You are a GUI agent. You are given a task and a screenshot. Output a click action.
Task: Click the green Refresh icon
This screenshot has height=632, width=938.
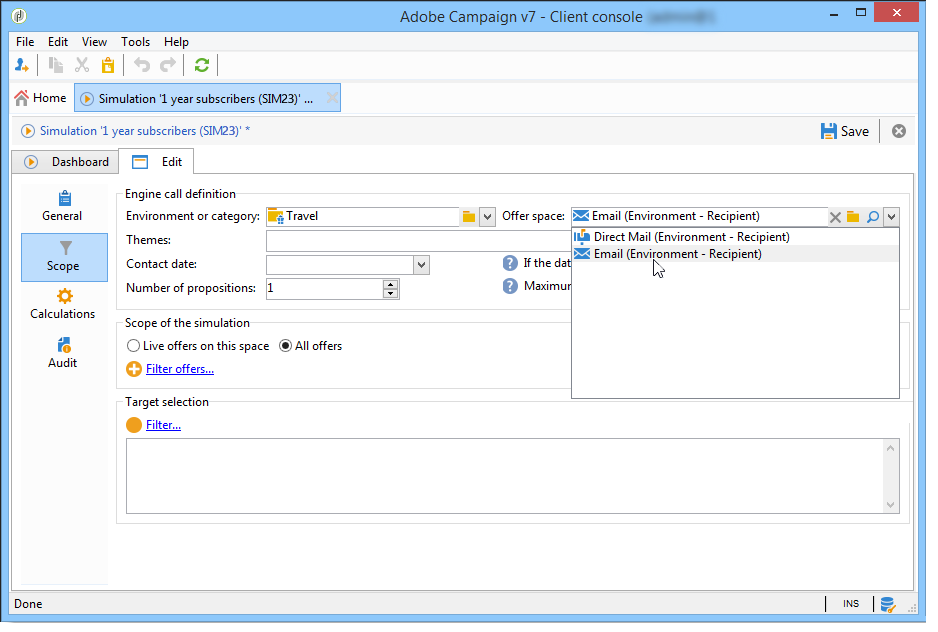(202, 65)
